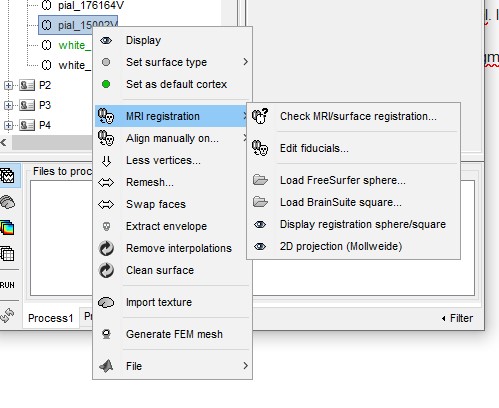Expand the P4 subject tree node
This screenshot has width=499, height=408.
pos(8,125)
